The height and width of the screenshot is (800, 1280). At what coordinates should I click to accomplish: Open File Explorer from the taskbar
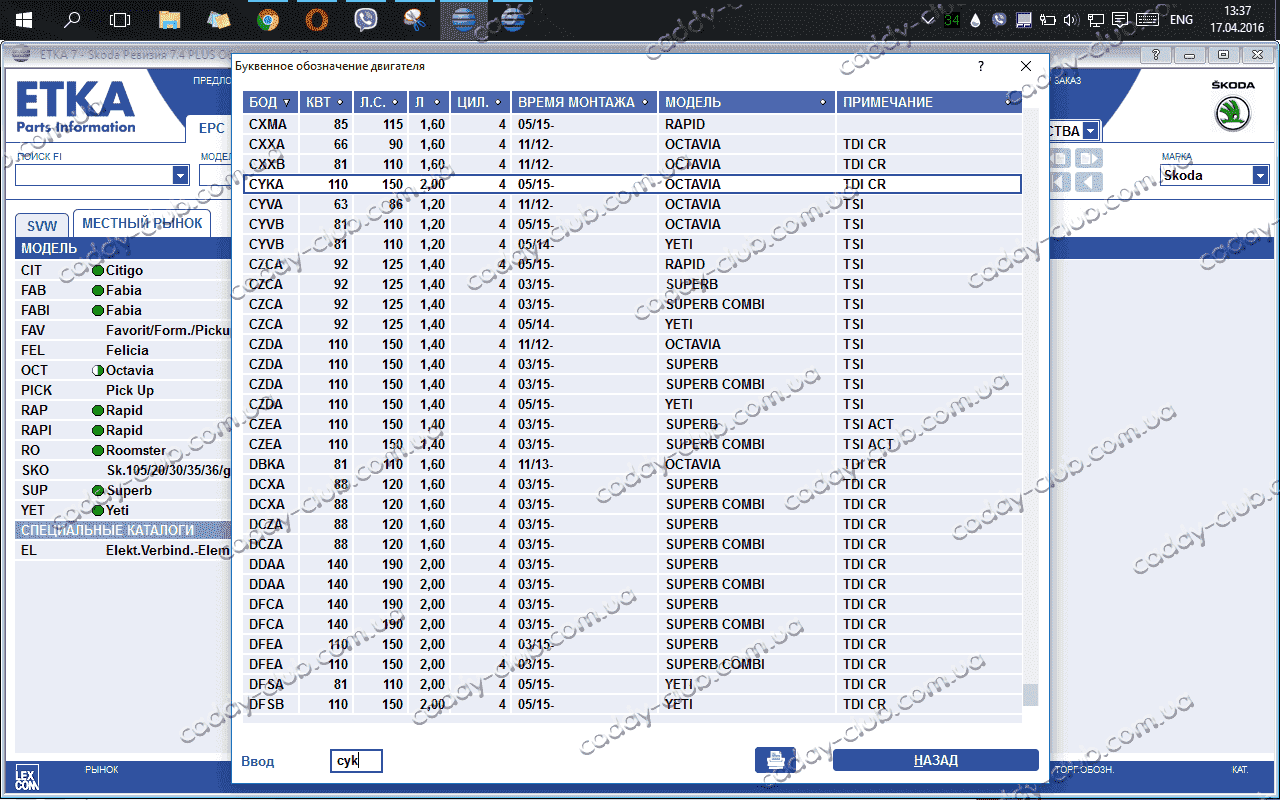(x=170, y=19)
